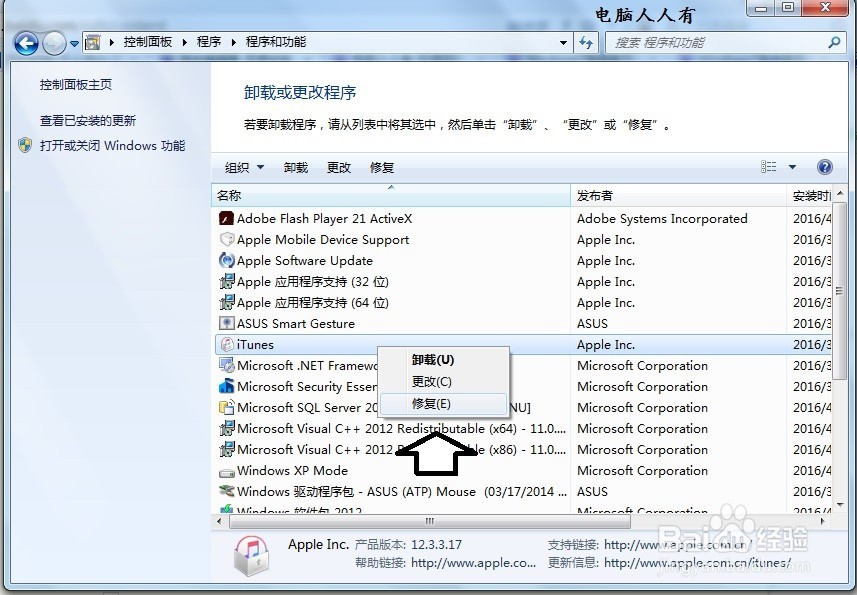Viewport: 857px width, 595px height.
Task: Click the vertical scrollbar thumb
Action: click(x=839, y=290)
